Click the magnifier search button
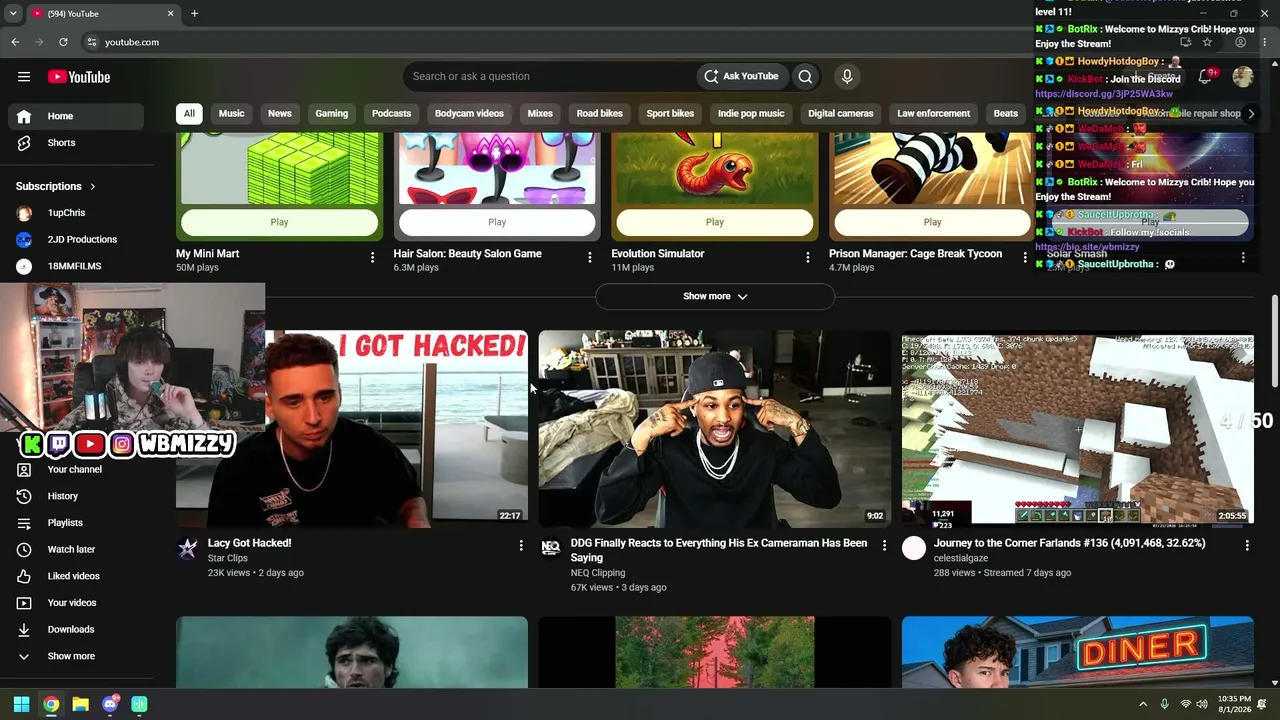The height and width of the screenshot is (720, 1280). point(805,76)
